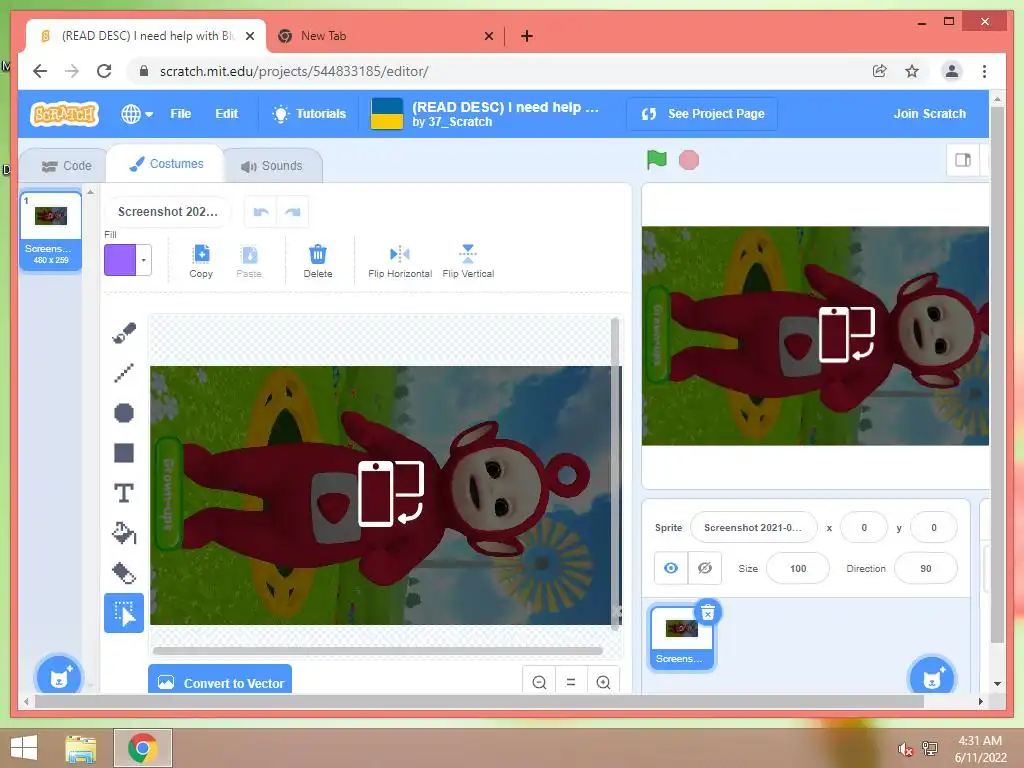The width and height of the screenshot is (1024, 768).
Task: Open Chrome profile icon
Action: coord(952,71)
